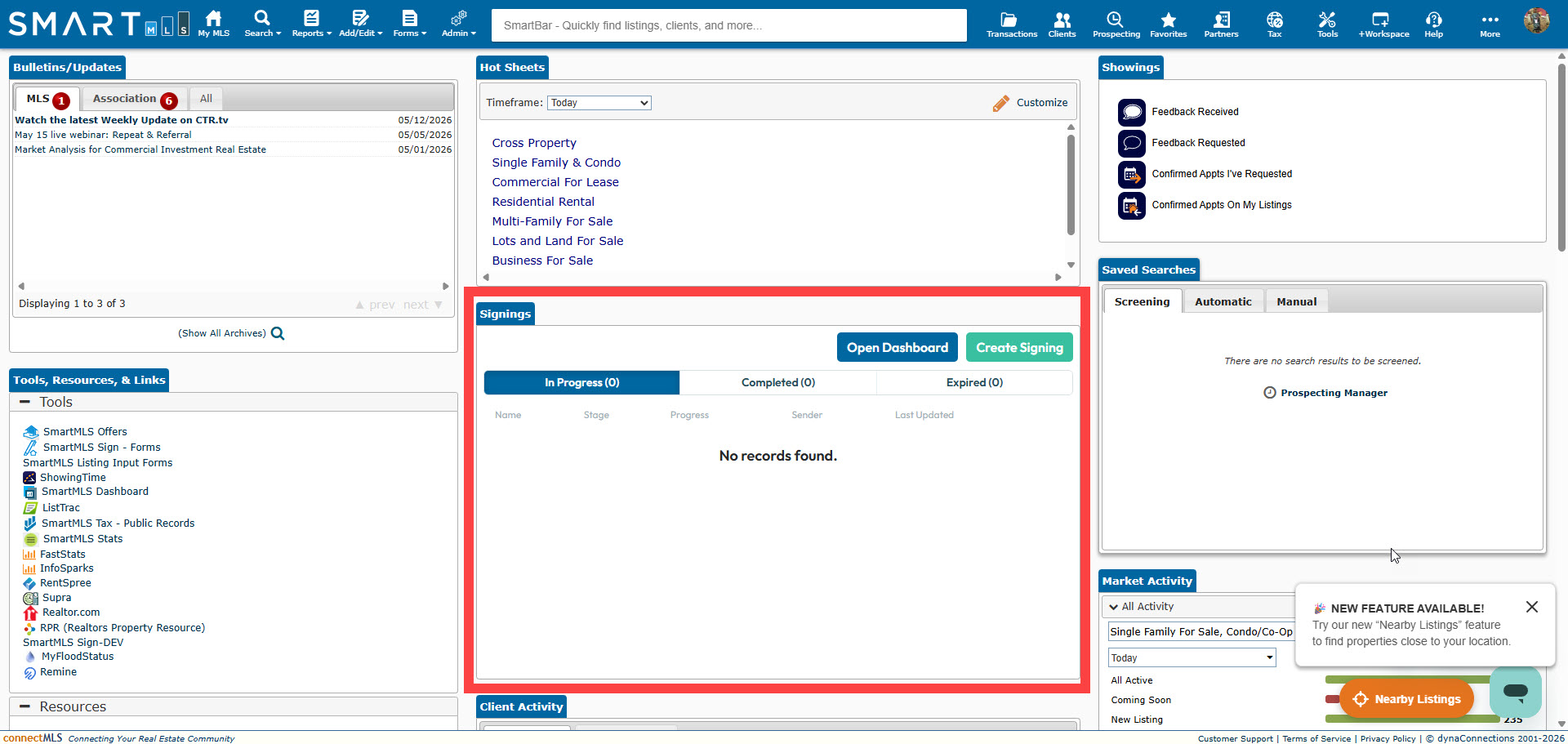This screenshot has width=1568, height=744.
Task: Click the Supra icon
Action: click(x=30, y=598)
